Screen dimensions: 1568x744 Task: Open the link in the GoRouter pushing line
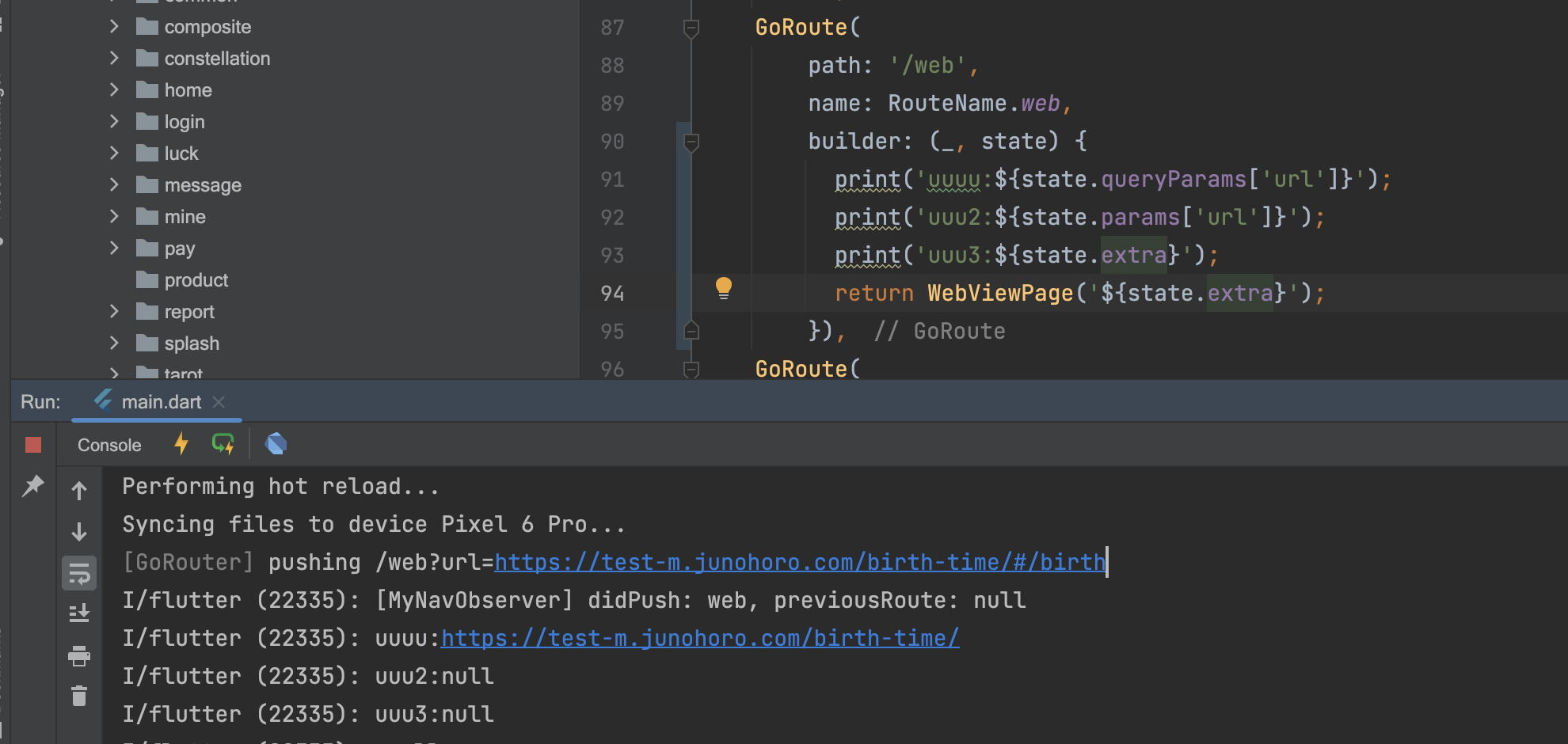click(800, 562)
